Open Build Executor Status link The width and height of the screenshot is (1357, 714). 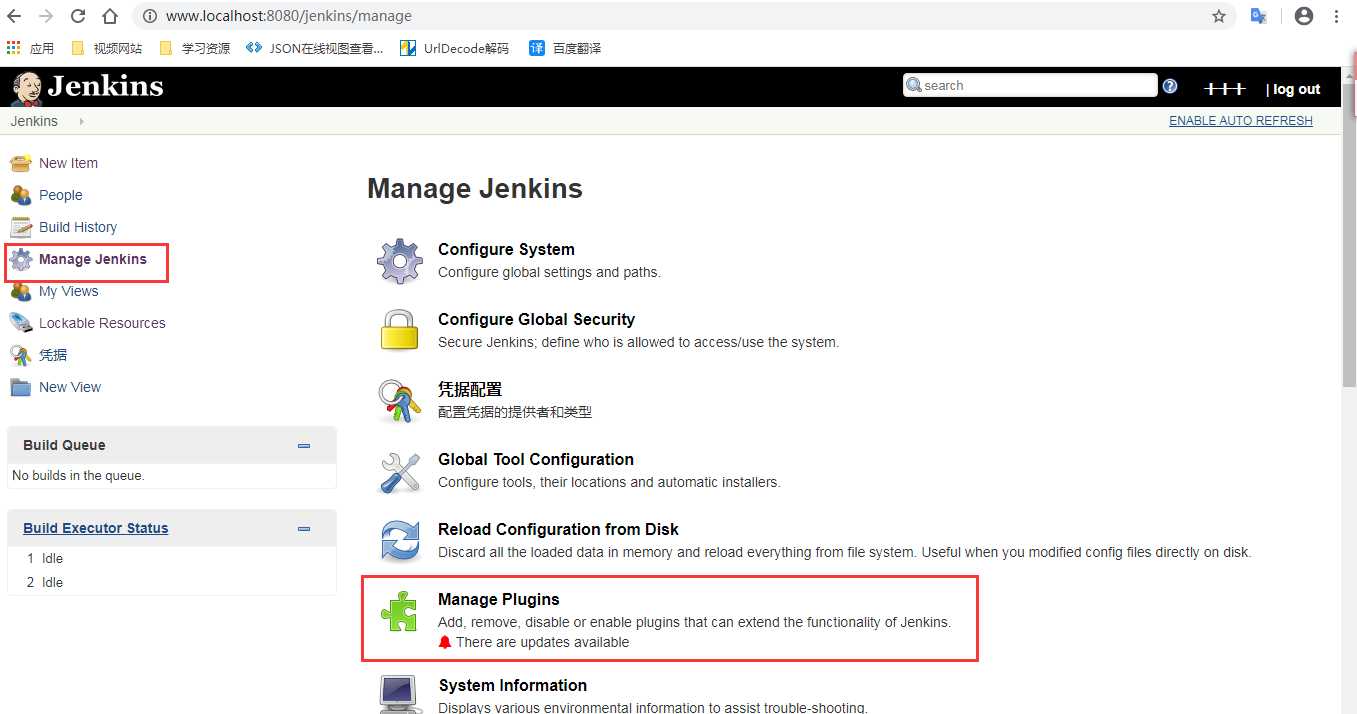coord(96,528)
